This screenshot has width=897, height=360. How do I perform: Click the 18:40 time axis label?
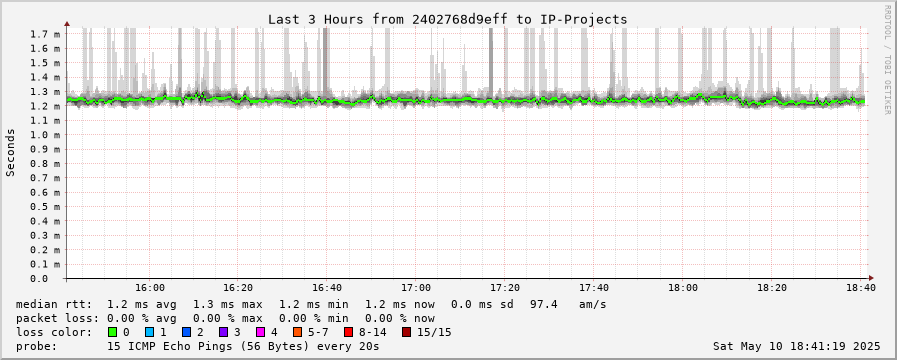860,288
